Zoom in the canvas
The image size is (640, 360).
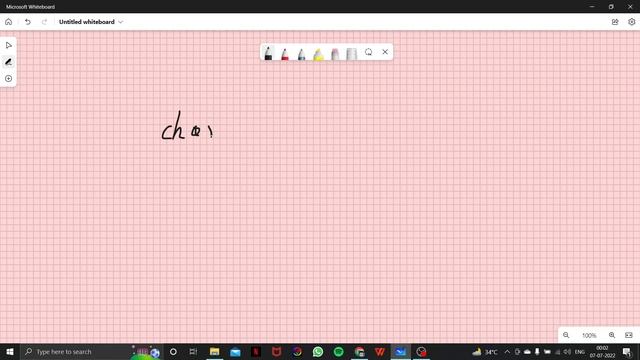(x=612, y=335)
